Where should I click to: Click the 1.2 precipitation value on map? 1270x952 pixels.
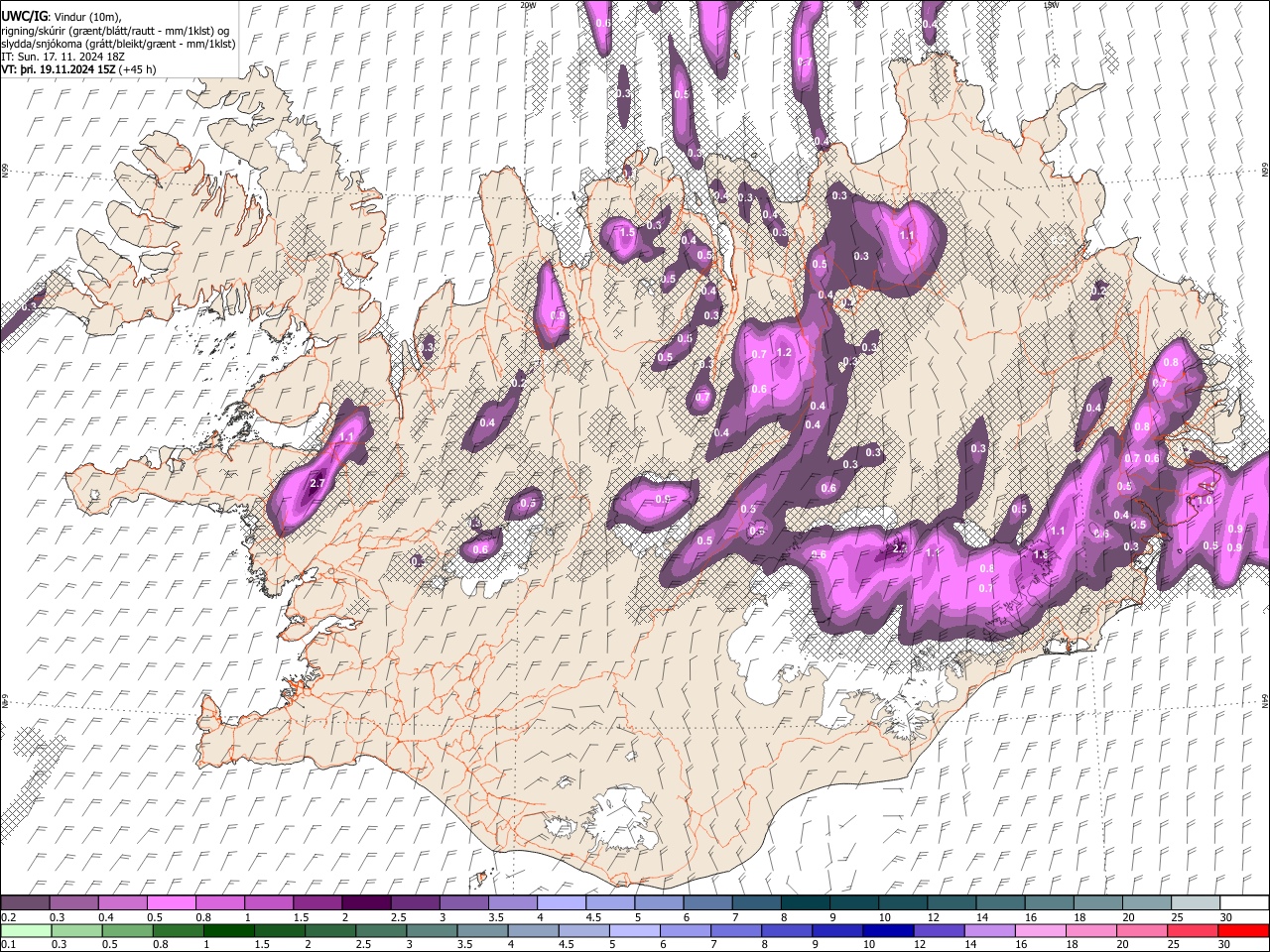[783, 352]
